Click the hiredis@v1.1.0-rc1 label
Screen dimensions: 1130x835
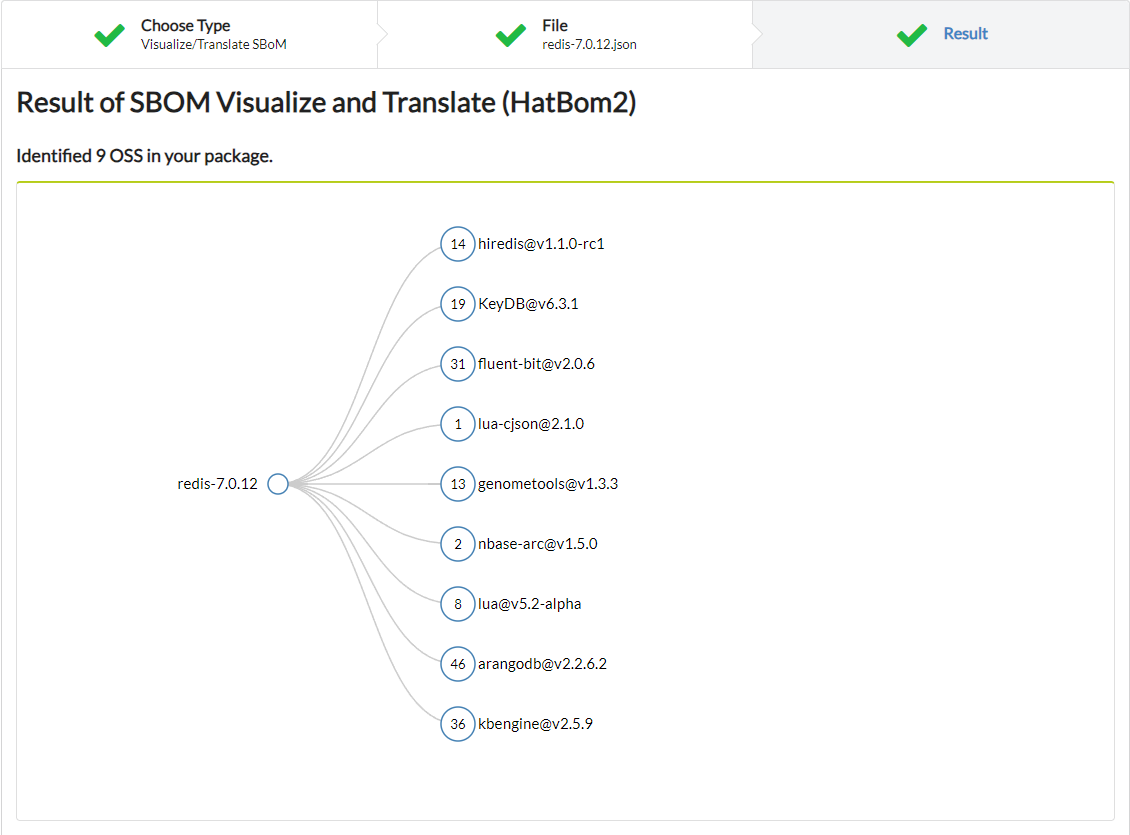click(541, 244)
